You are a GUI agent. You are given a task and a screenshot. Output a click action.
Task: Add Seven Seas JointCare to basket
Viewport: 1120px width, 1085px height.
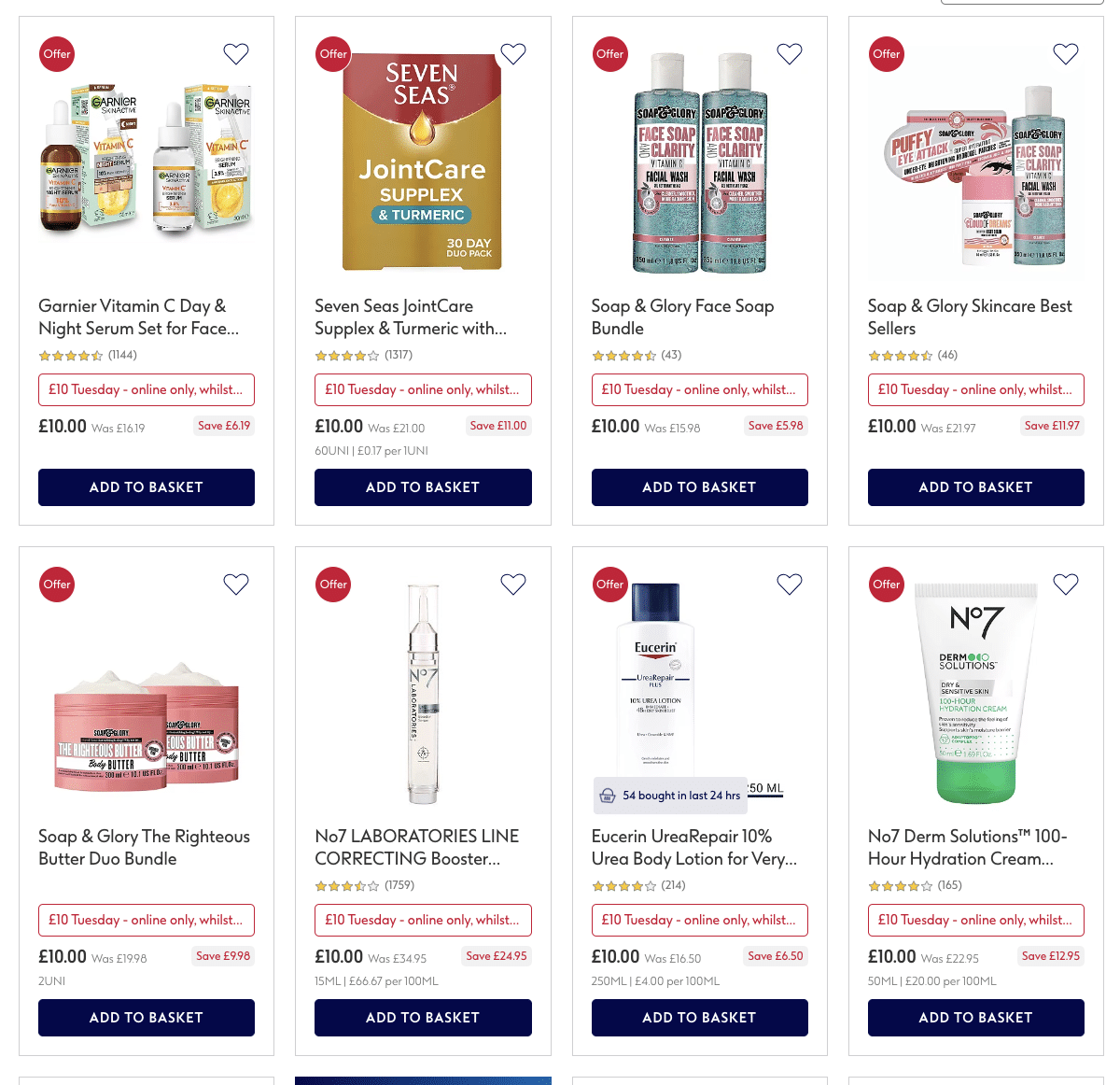pyautogui.click(x=423, y=487)
